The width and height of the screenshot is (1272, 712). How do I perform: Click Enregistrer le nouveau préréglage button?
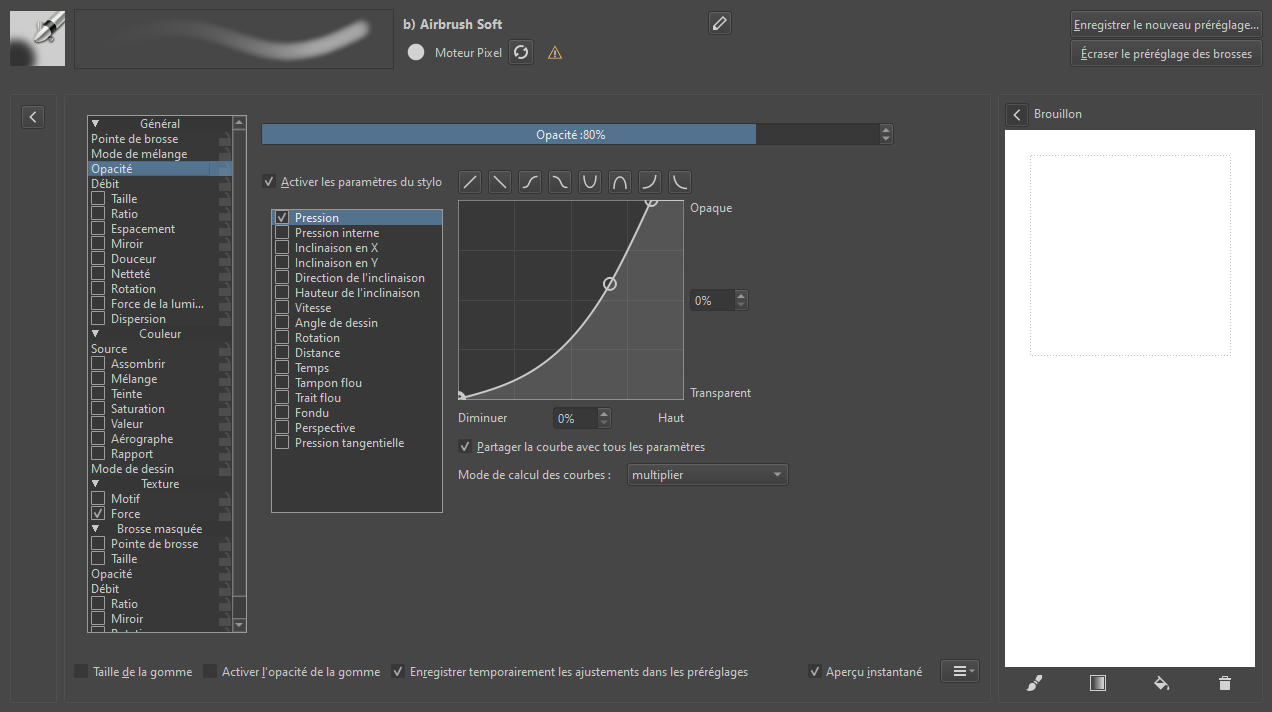1165,23
